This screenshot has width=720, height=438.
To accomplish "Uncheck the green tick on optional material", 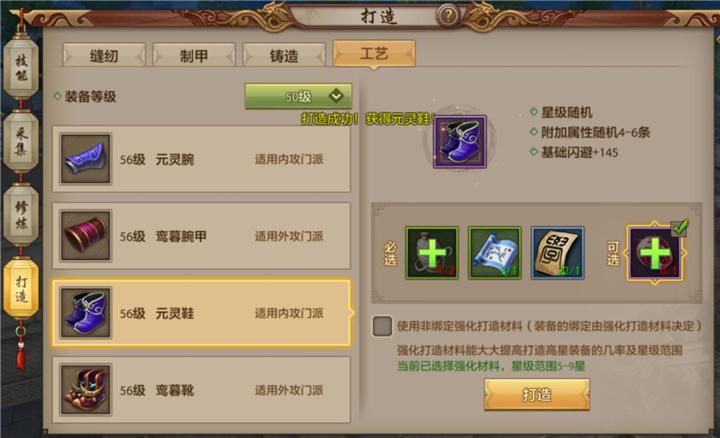I will point(680,228).
